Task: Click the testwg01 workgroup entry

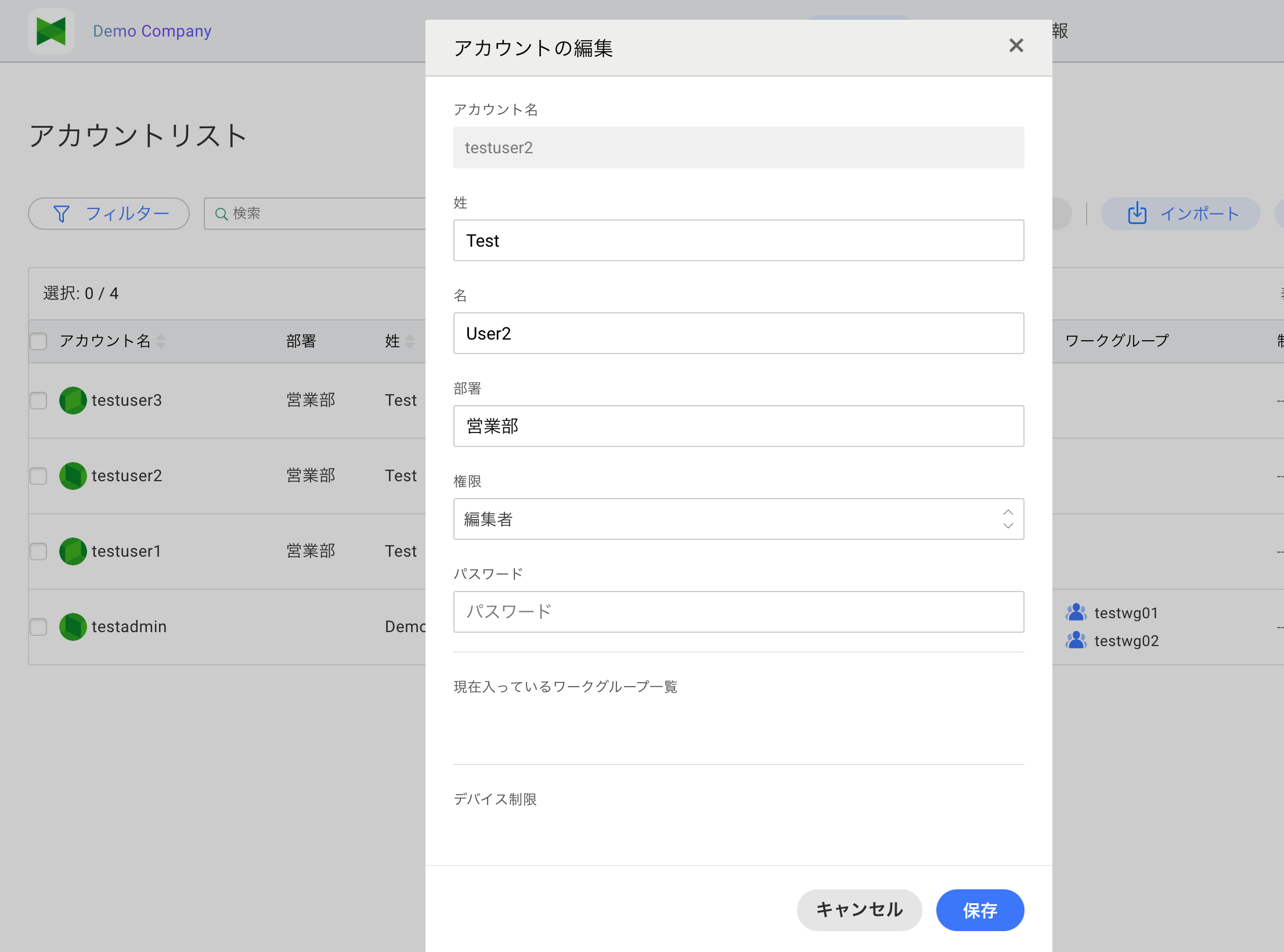Action: click(x=1112, y=613)
